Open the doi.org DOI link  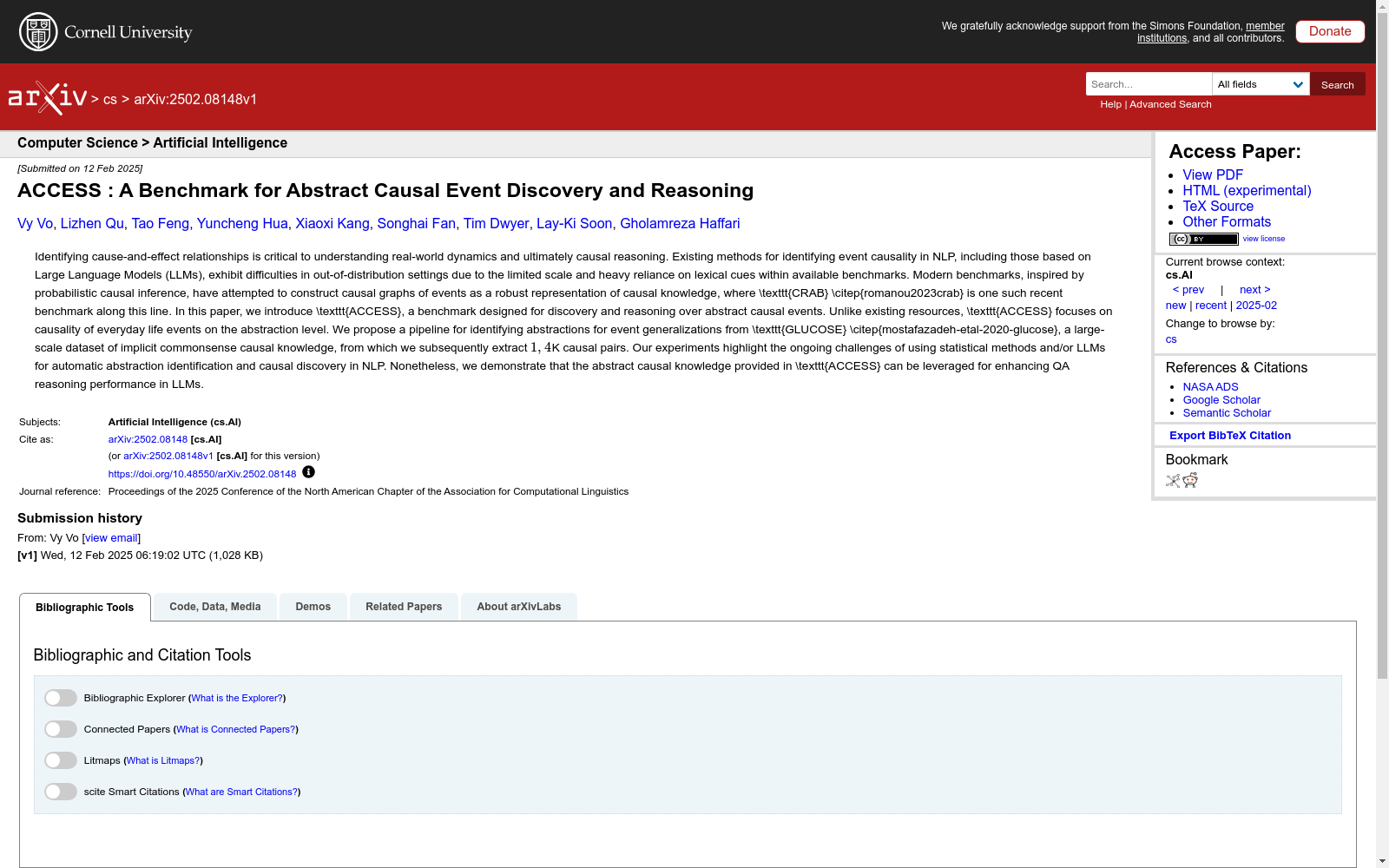(202, 474)
